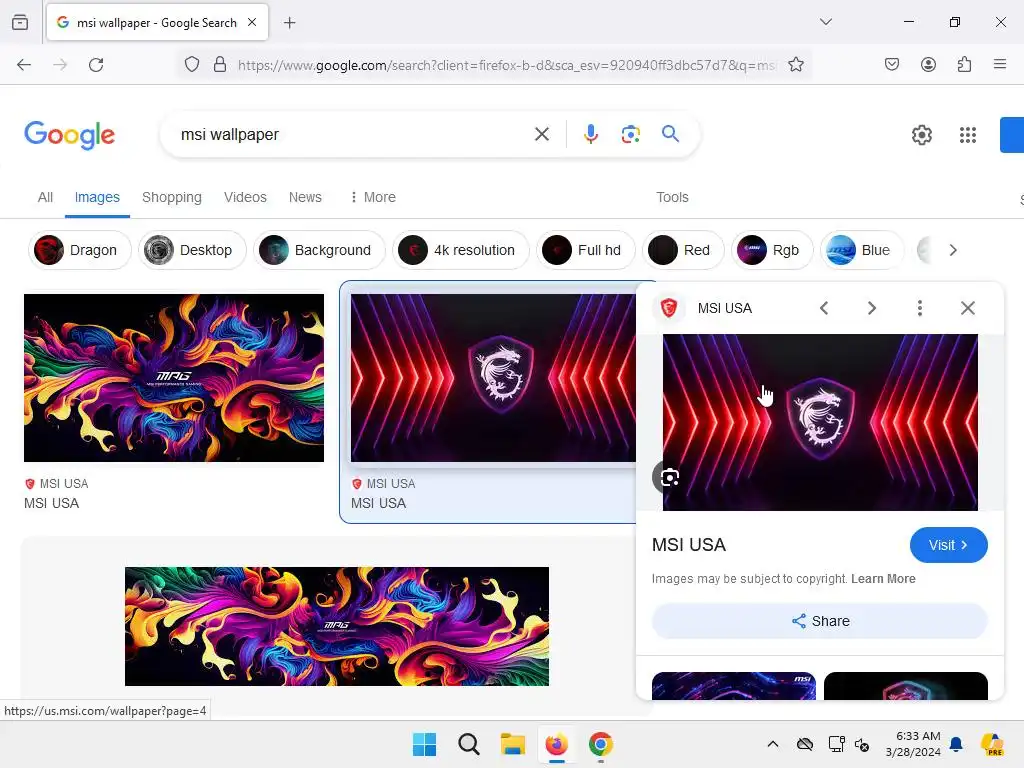Image resolution: width=1024 pixels, height=768 pixels.
Task: Open the extensions puzzle icon
Action: tap(964, 64)
